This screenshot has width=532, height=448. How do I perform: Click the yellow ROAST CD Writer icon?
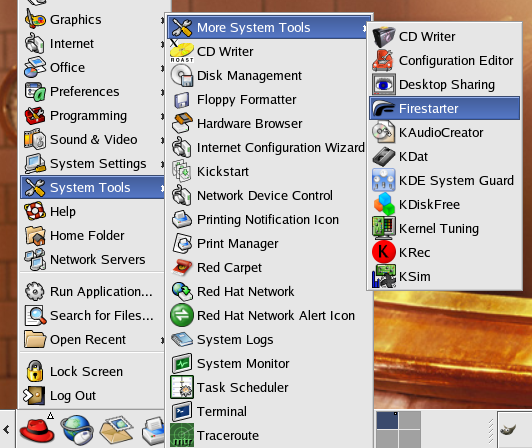pos(182,52)
